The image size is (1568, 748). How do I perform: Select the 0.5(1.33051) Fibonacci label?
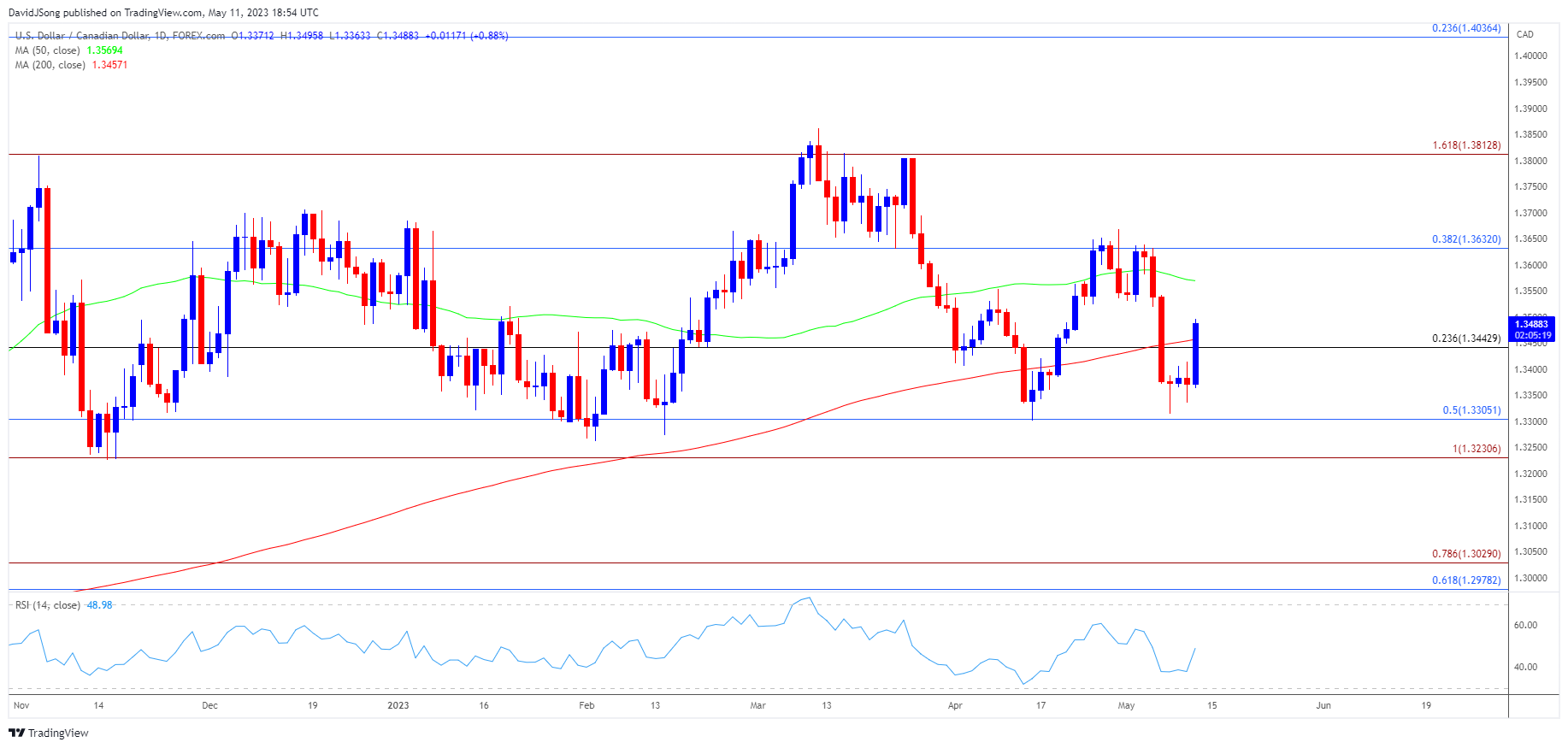(x=1471, y=410)
